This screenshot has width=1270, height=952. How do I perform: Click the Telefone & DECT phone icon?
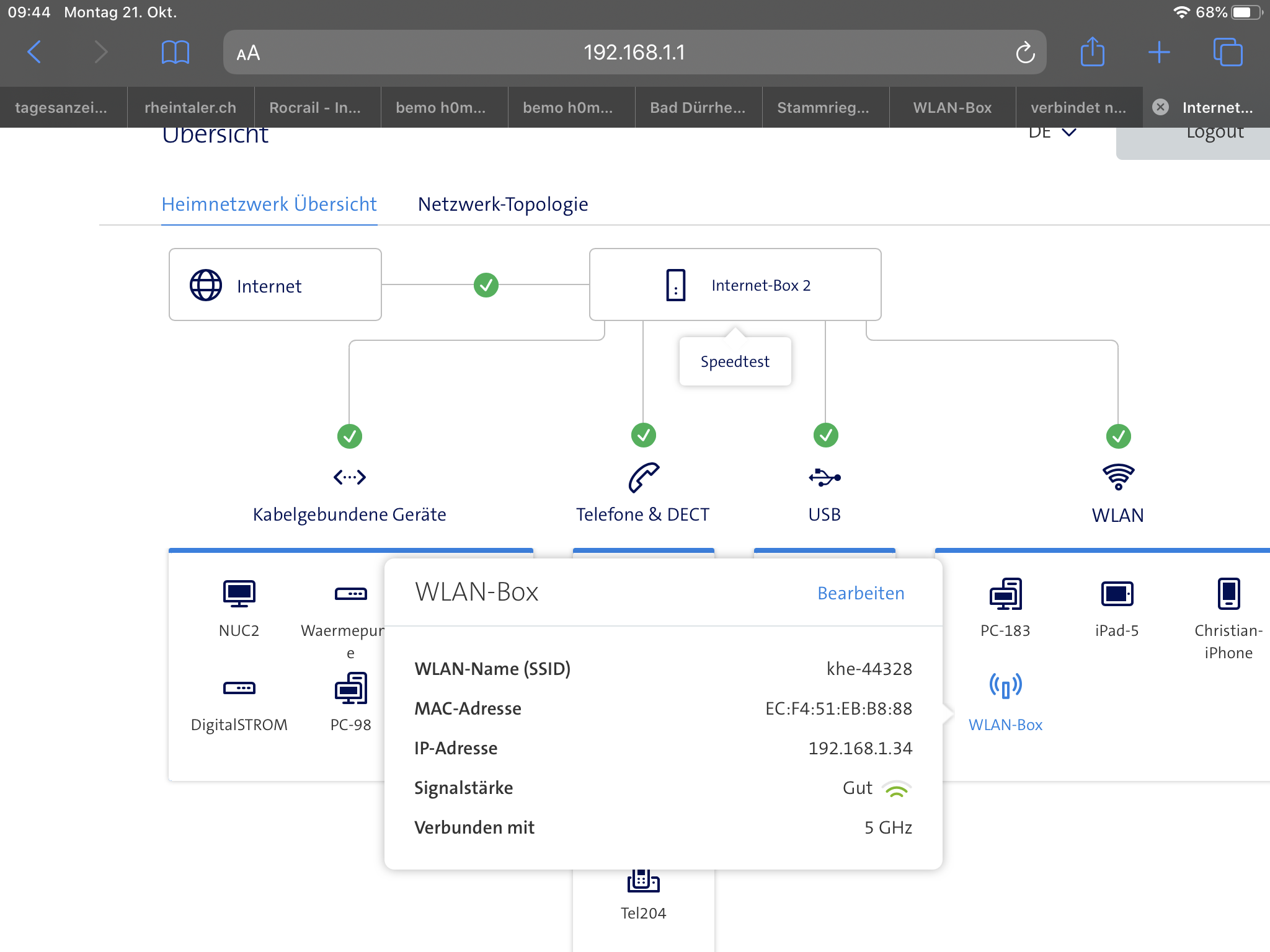[643, 477]
